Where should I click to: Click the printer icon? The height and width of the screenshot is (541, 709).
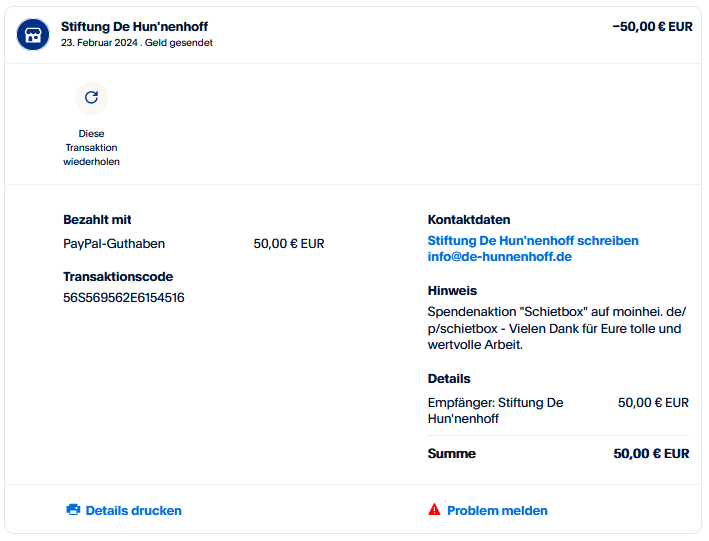pyautogui.click(x=73, y=509)
